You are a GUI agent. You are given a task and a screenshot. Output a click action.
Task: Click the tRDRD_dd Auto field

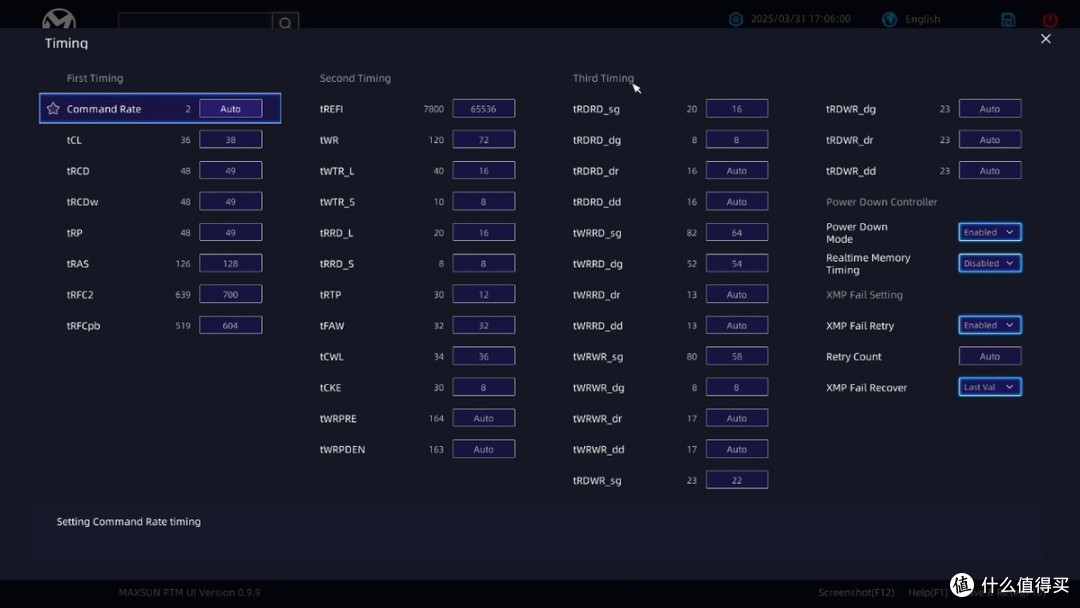point(737,202)
